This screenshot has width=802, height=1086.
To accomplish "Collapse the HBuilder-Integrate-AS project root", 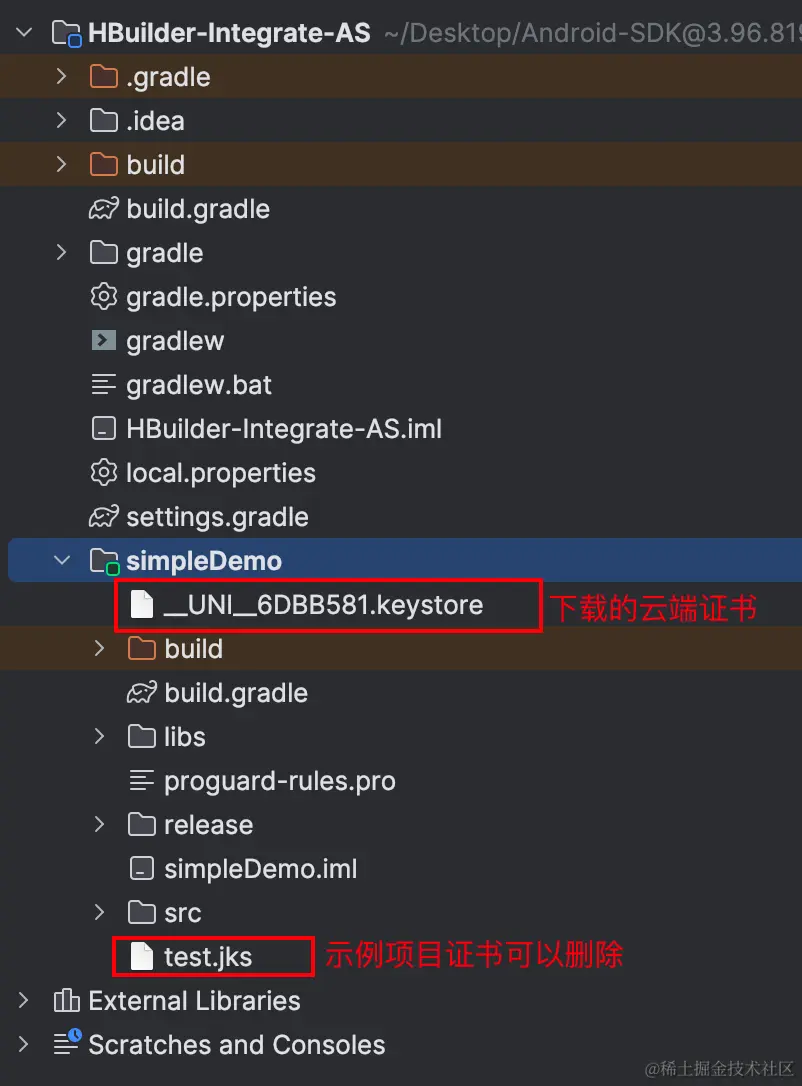I will [24, 33].
